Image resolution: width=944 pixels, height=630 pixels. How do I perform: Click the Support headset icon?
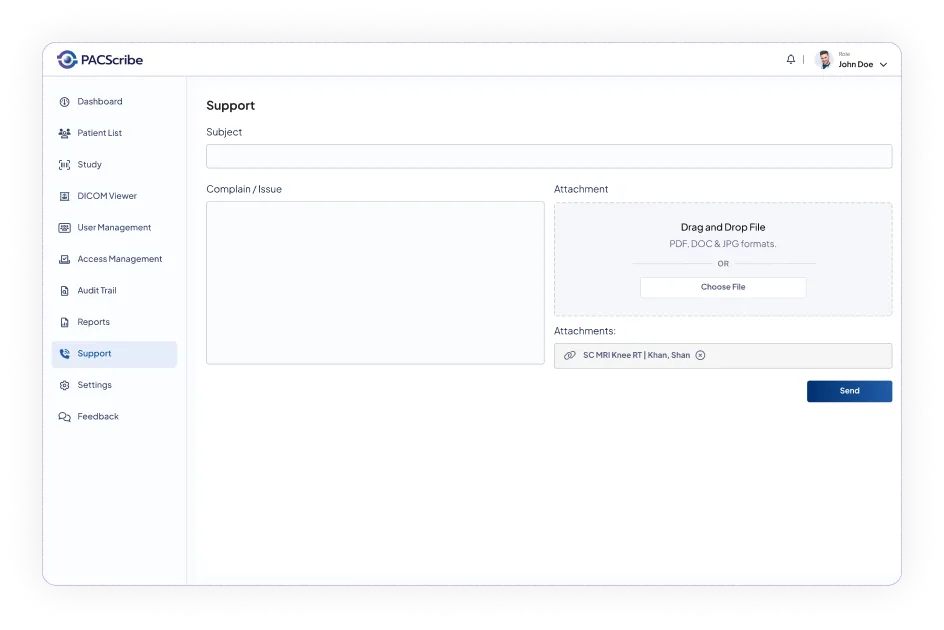coord(65,353)
